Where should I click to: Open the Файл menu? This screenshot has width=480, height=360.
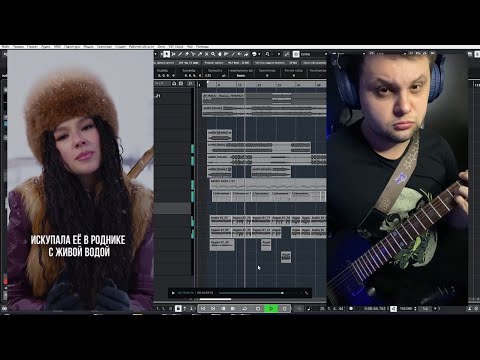tap(6, 47)
